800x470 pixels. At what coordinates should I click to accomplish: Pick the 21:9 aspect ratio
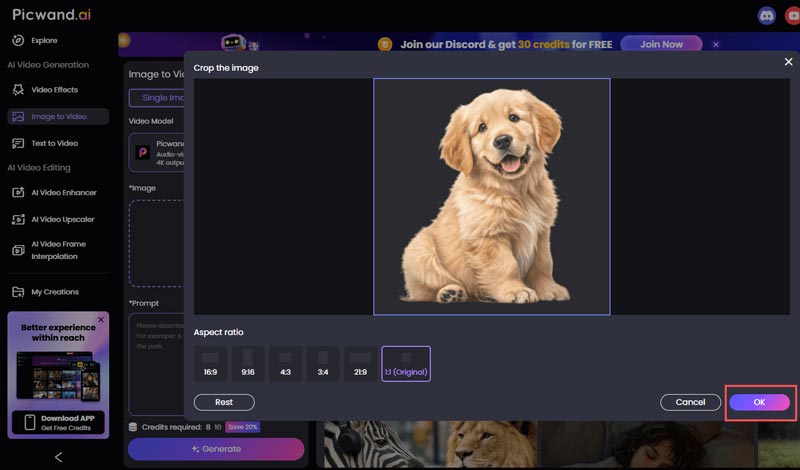click(360, 364)
